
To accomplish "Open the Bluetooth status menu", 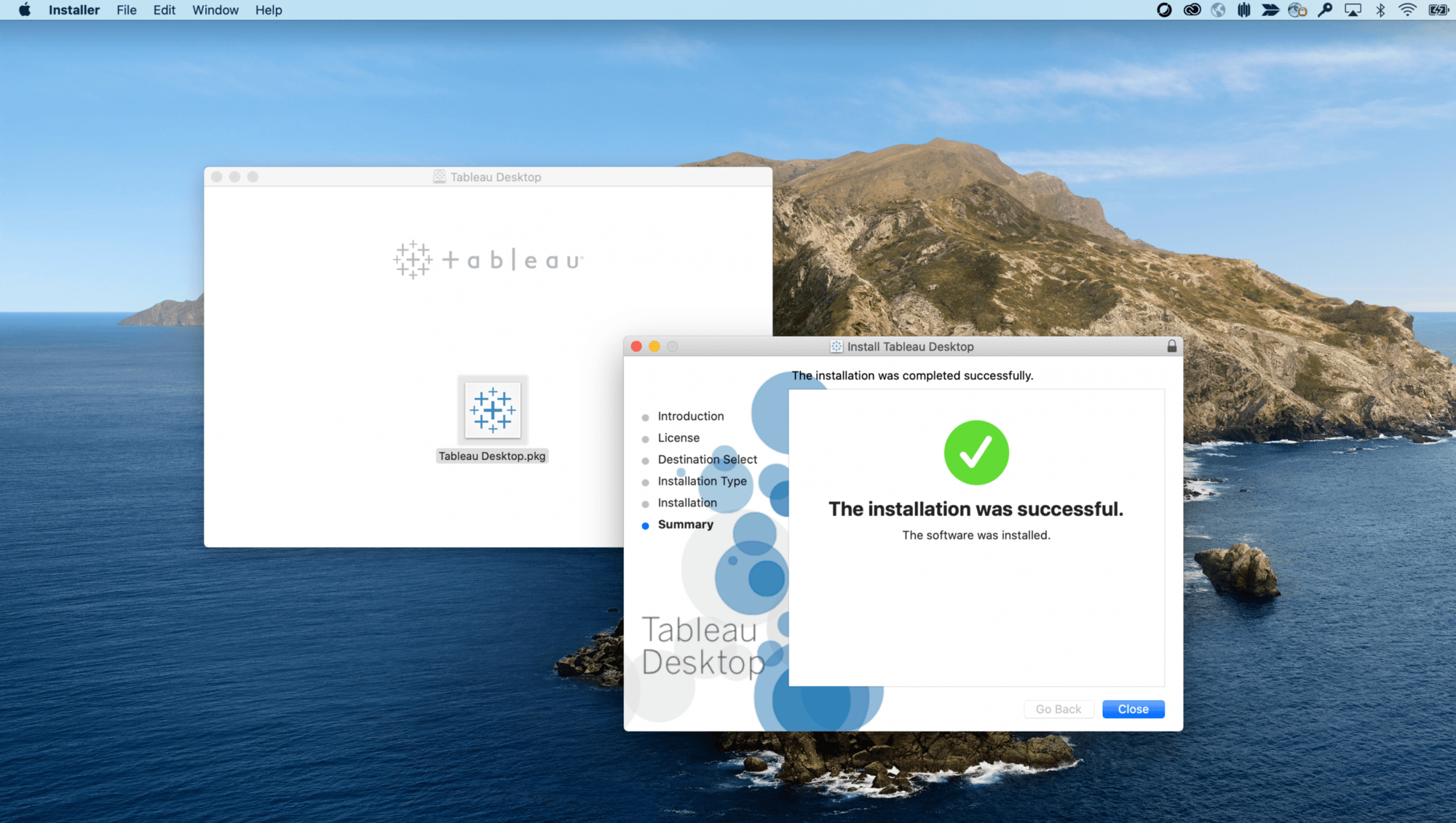I will click(x=1380, y=9).
